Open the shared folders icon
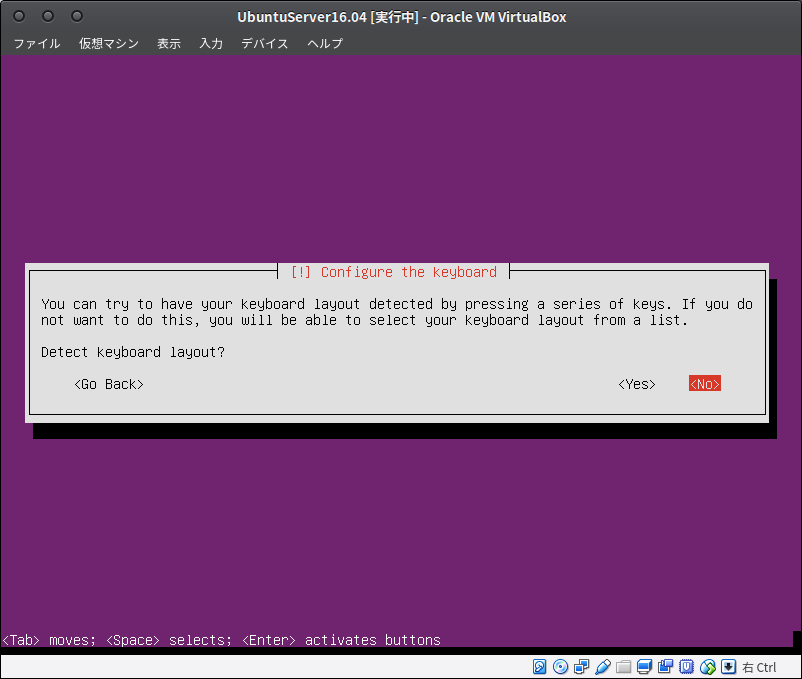The height and width of the screenshot is (679, 802). point(623,667)
